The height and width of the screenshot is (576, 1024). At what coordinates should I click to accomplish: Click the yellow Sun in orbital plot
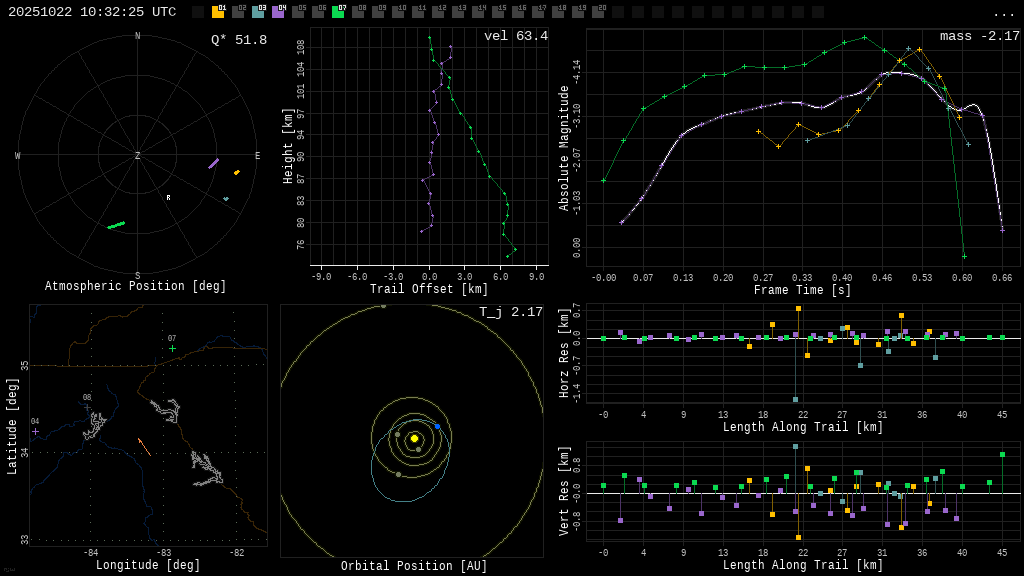point(414,438)
